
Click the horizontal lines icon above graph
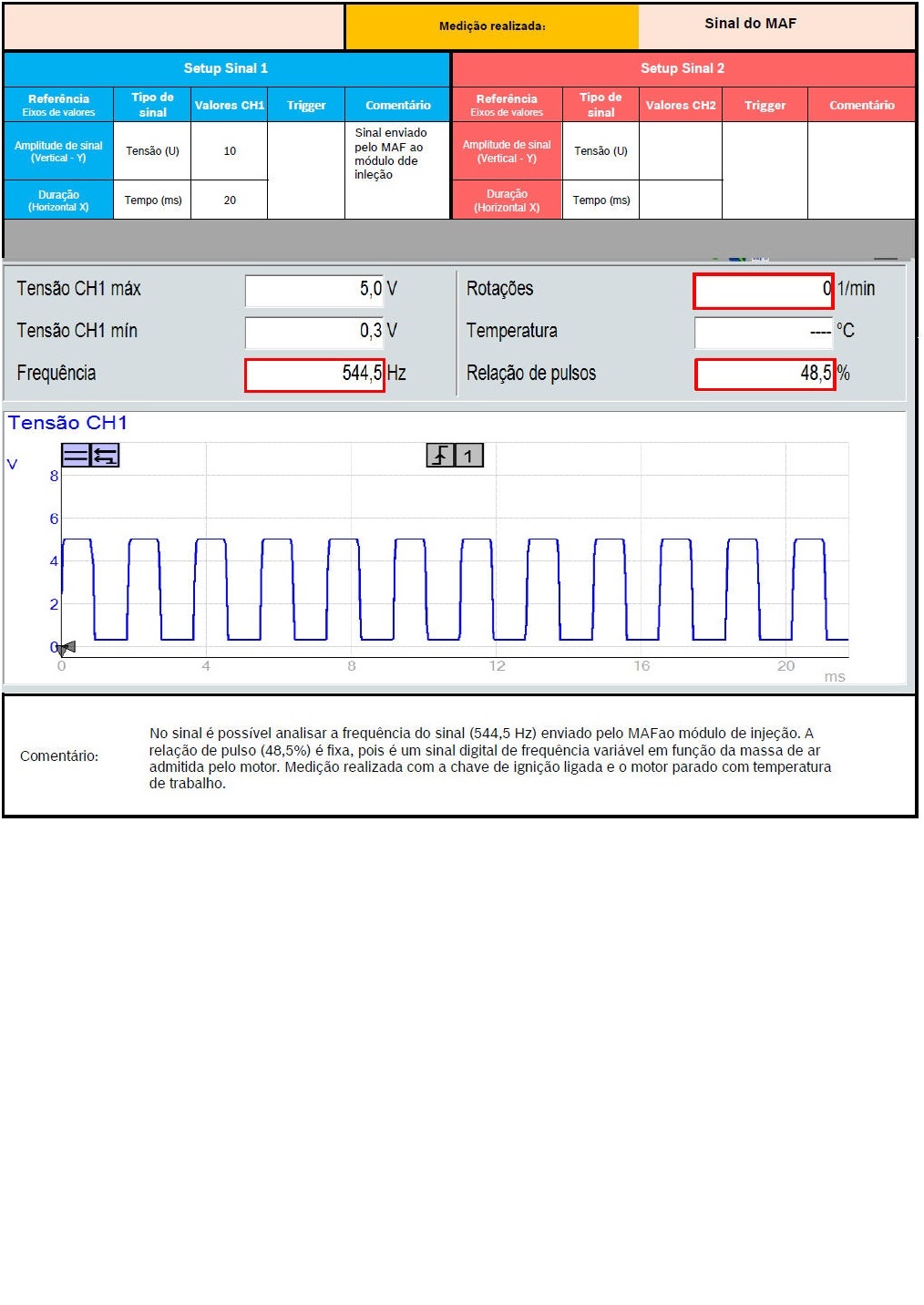click(76, 455)
